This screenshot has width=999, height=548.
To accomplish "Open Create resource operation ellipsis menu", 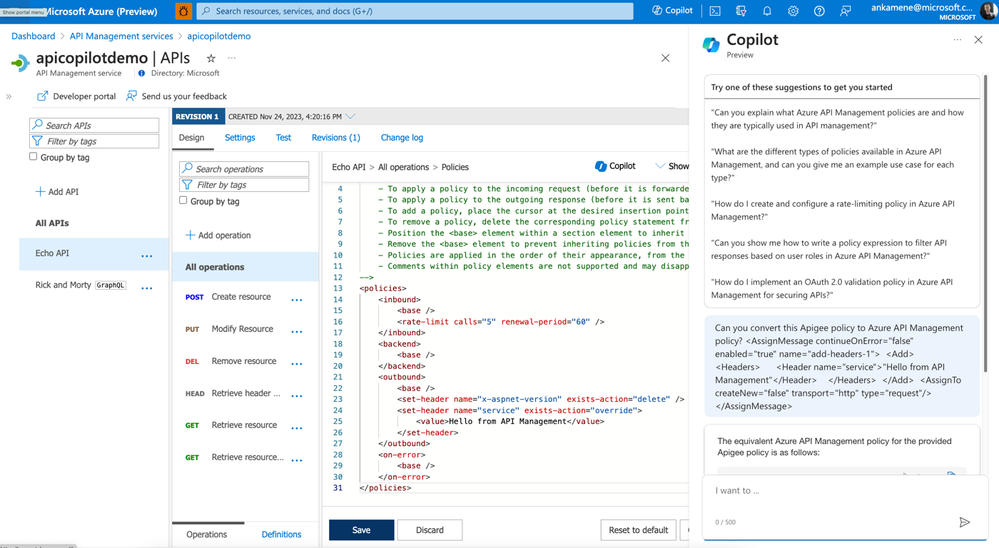I will point(297,299).
